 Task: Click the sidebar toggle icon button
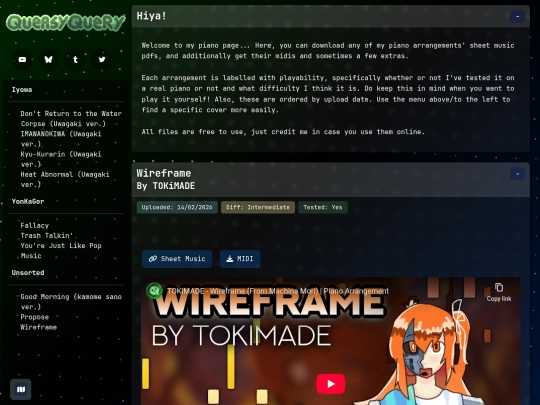tap(21, 390)
